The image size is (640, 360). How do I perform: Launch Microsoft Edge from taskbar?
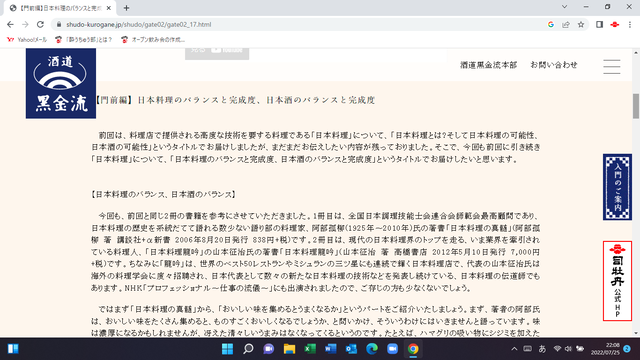pyautogui.click(x=372, y=349)
